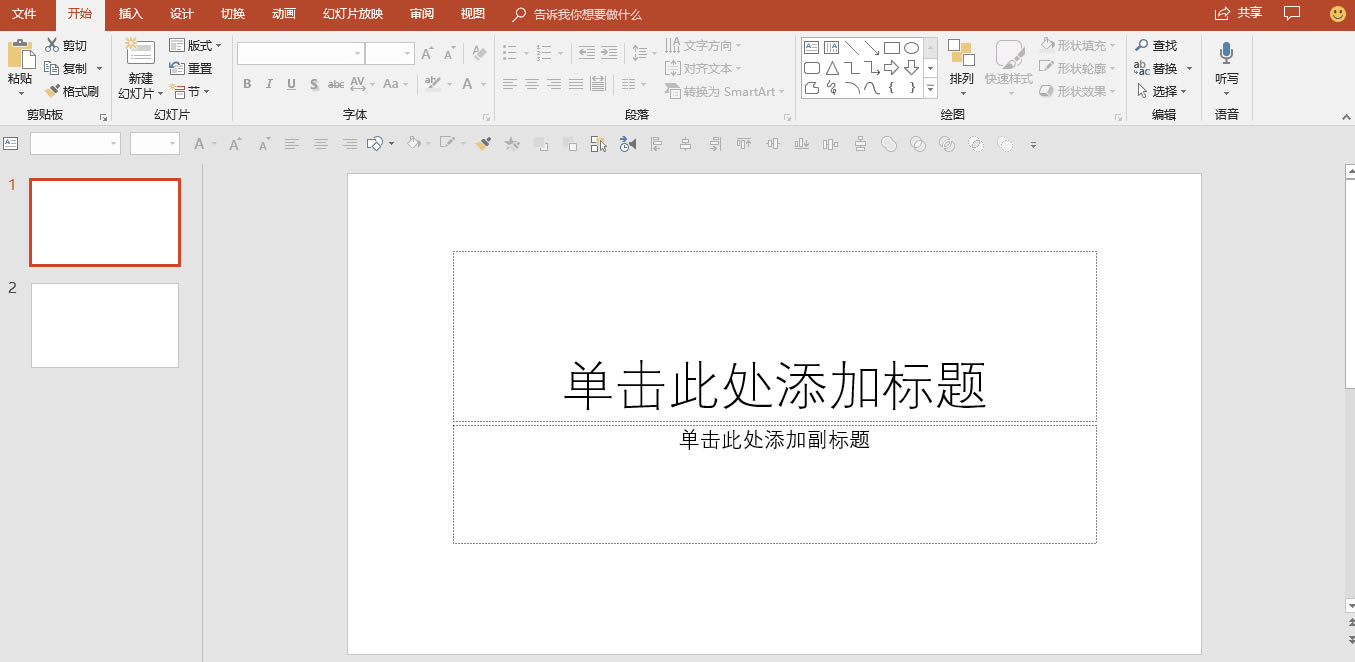
Task: Open the font color swatch
Action: (468, 84)
